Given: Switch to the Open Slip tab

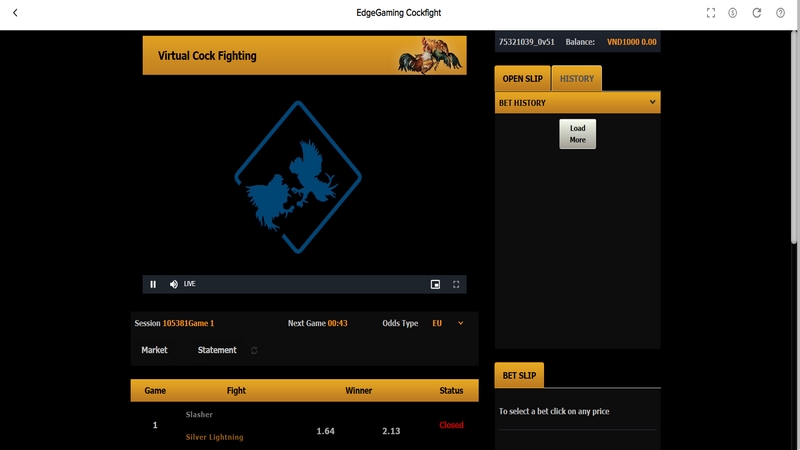Looking at the screenshot, I should pos(520,79).
